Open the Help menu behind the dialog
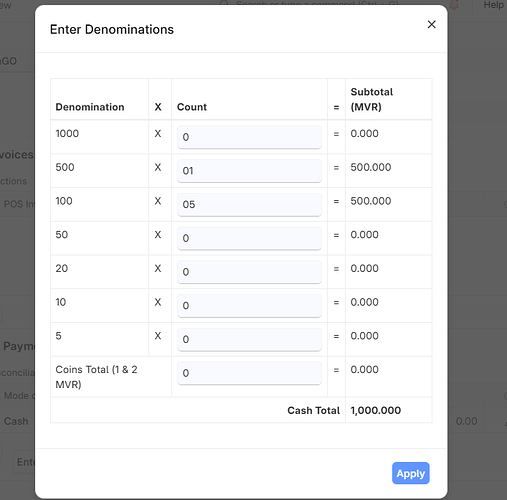 click(493, 5)
